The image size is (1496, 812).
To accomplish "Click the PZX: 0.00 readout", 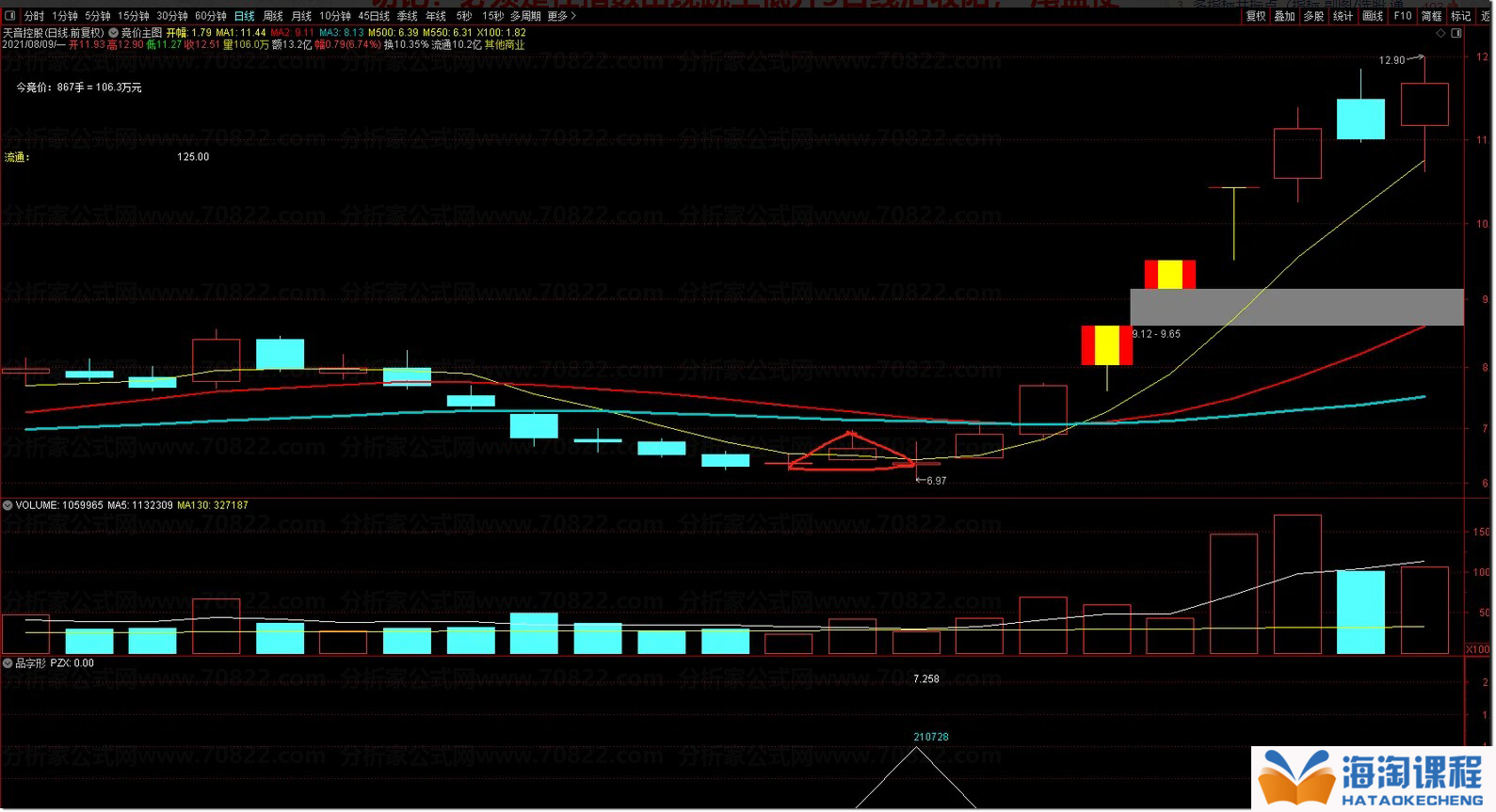I will [72, 663].
